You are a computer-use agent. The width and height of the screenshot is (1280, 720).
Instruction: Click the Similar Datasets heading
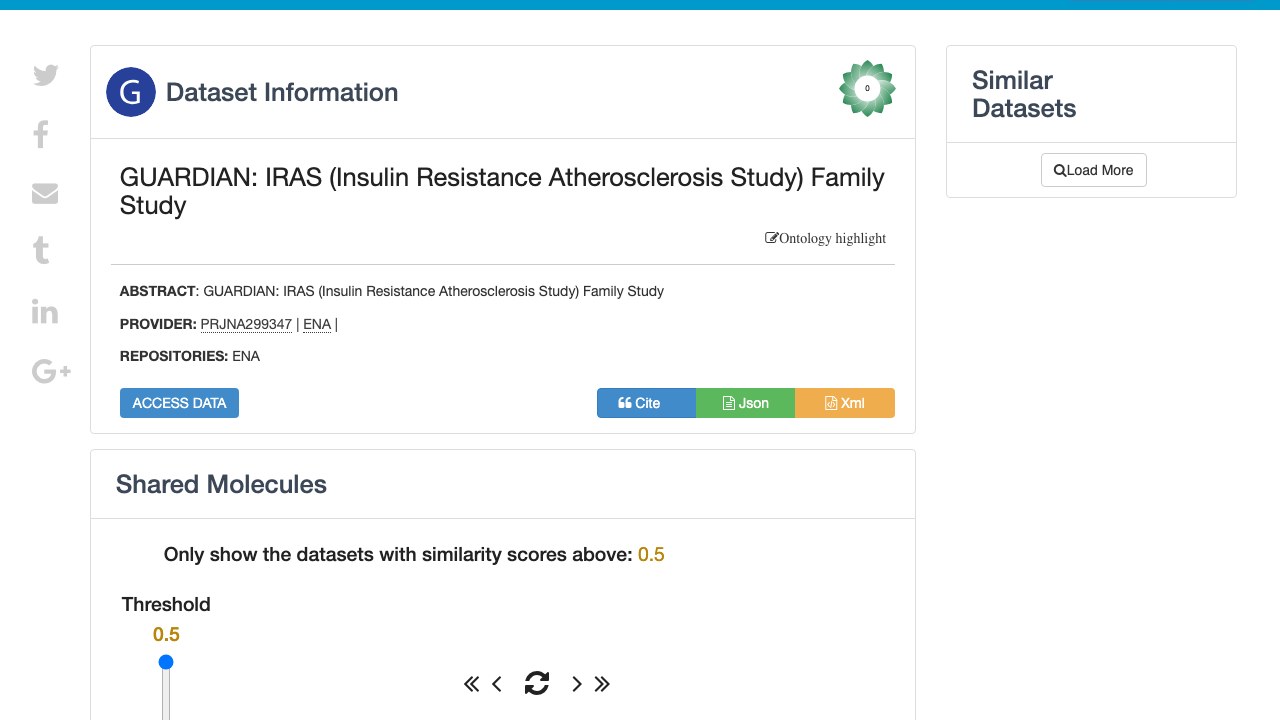[x=1024, y=94]
